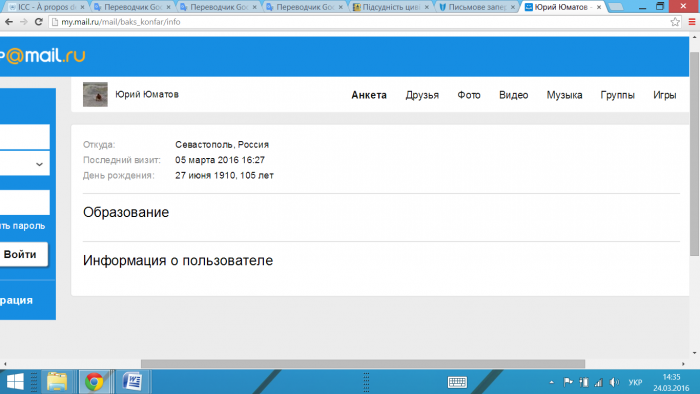Bookmark this page with the star icon
Viewport: 700px width, 394px height.
click(x=675, y=22)
